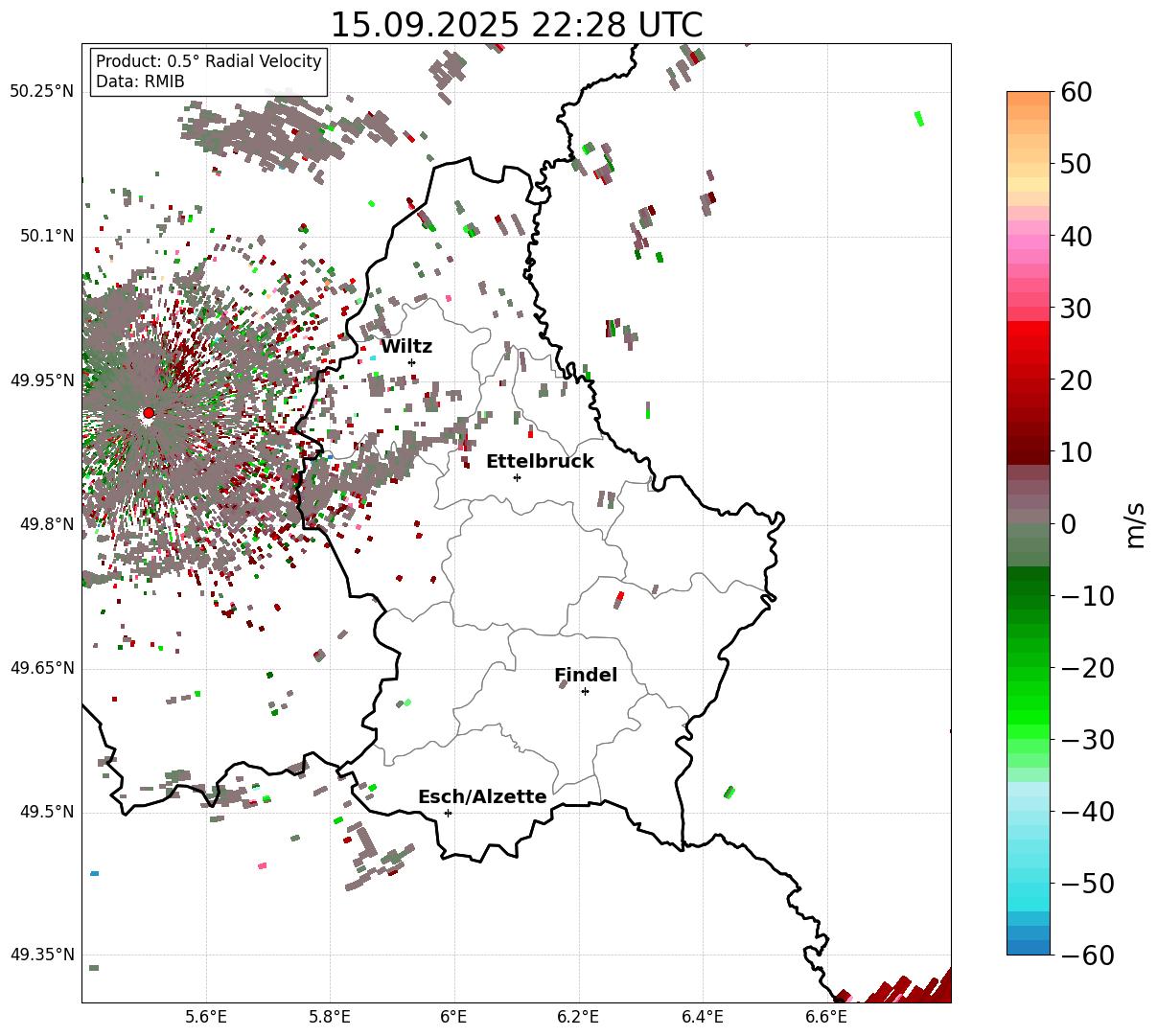Image resolution: width=1157 pixels, height=1036 pixels.
Task: Click the colorbar tick label 30
Action: 1076,309
